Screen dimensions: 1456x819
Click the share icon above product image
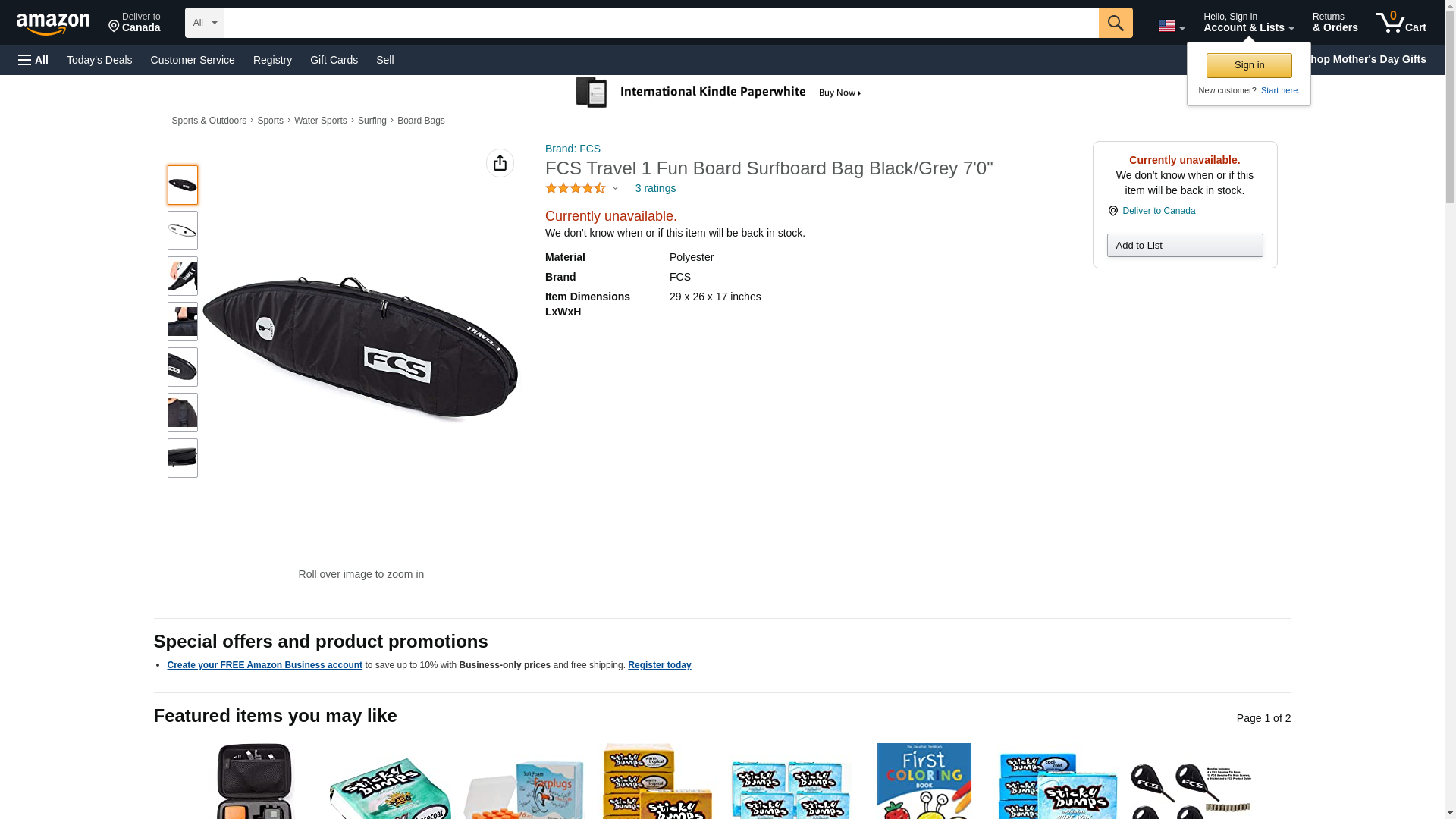pos(500,163)
